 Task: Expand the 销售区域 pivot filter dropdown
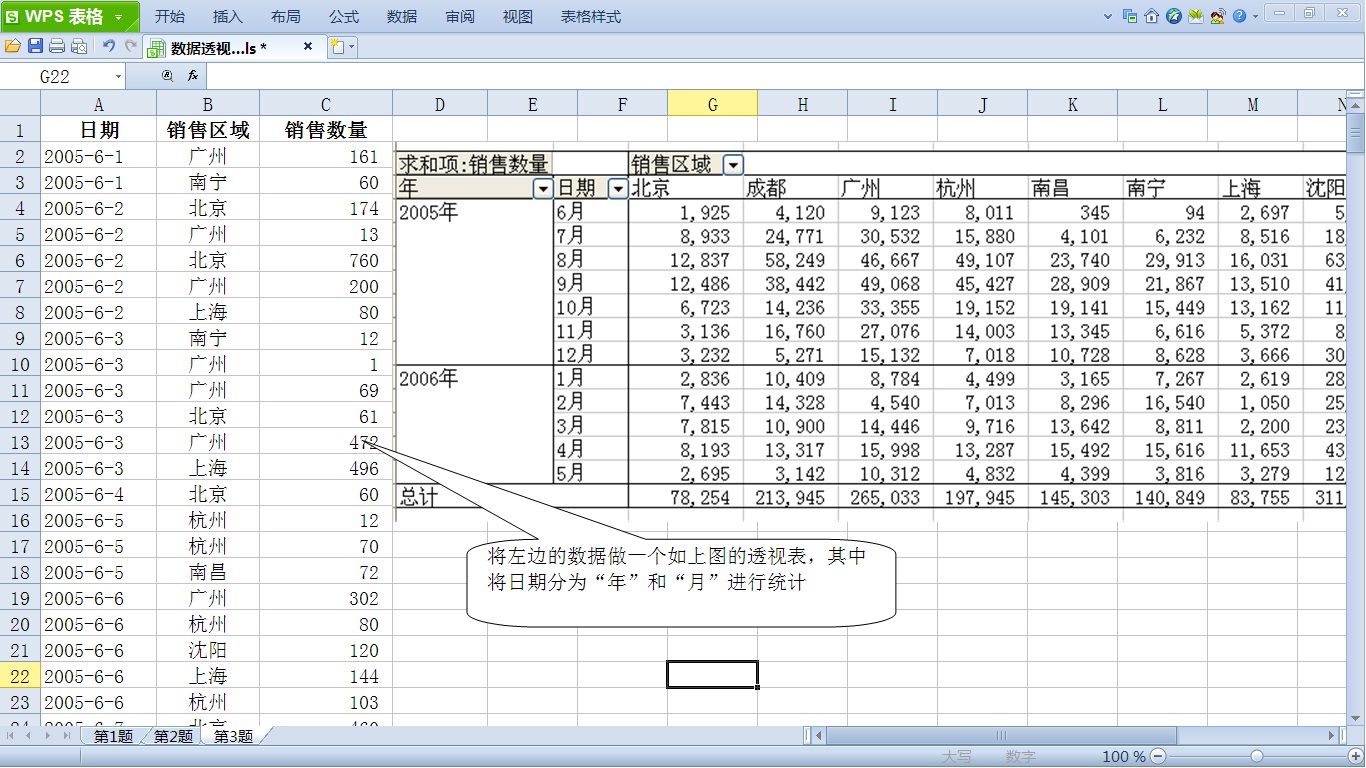pos(733,165)
